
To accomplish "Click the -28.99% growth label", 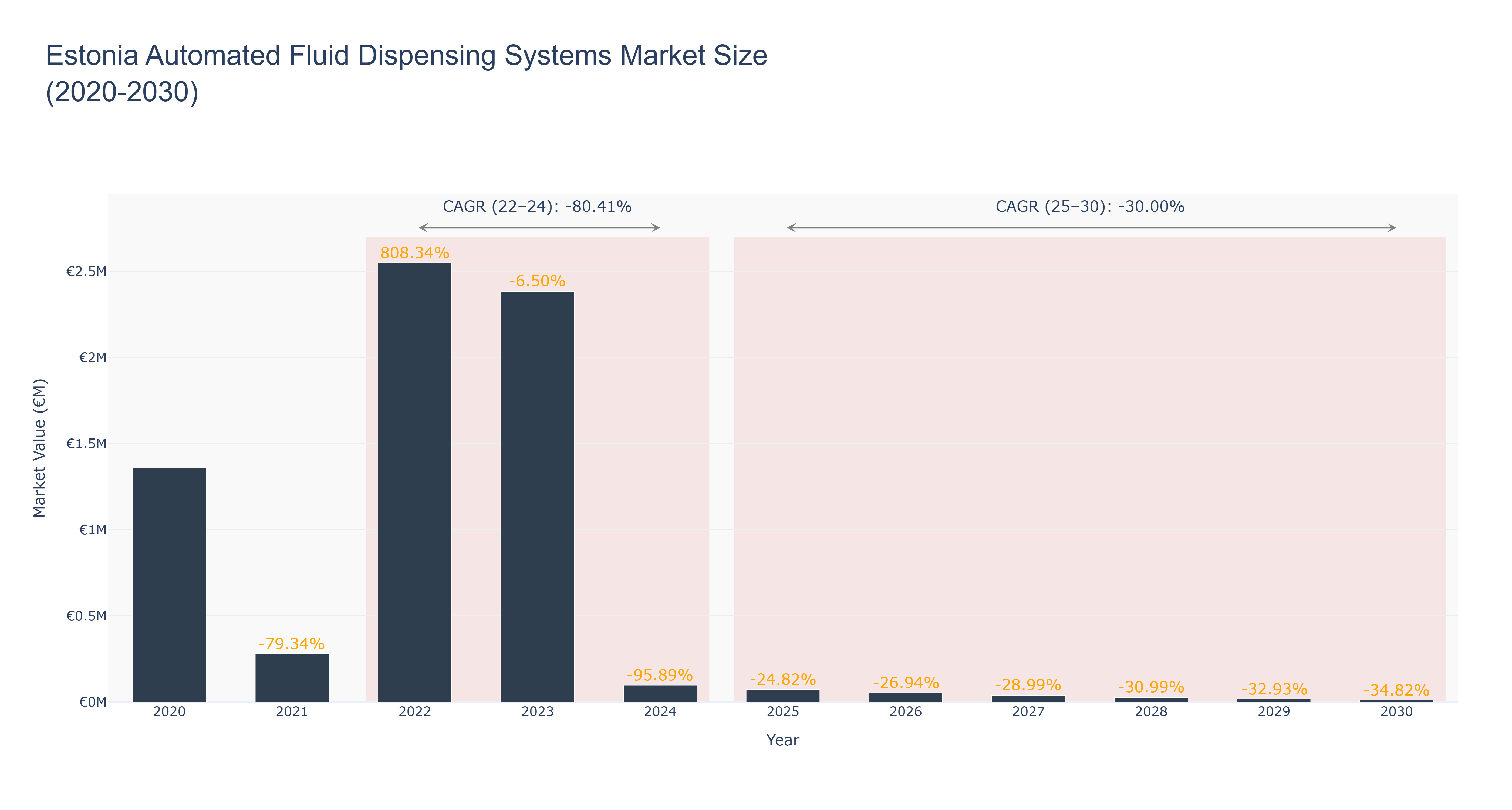I will tap(1028, 685).
